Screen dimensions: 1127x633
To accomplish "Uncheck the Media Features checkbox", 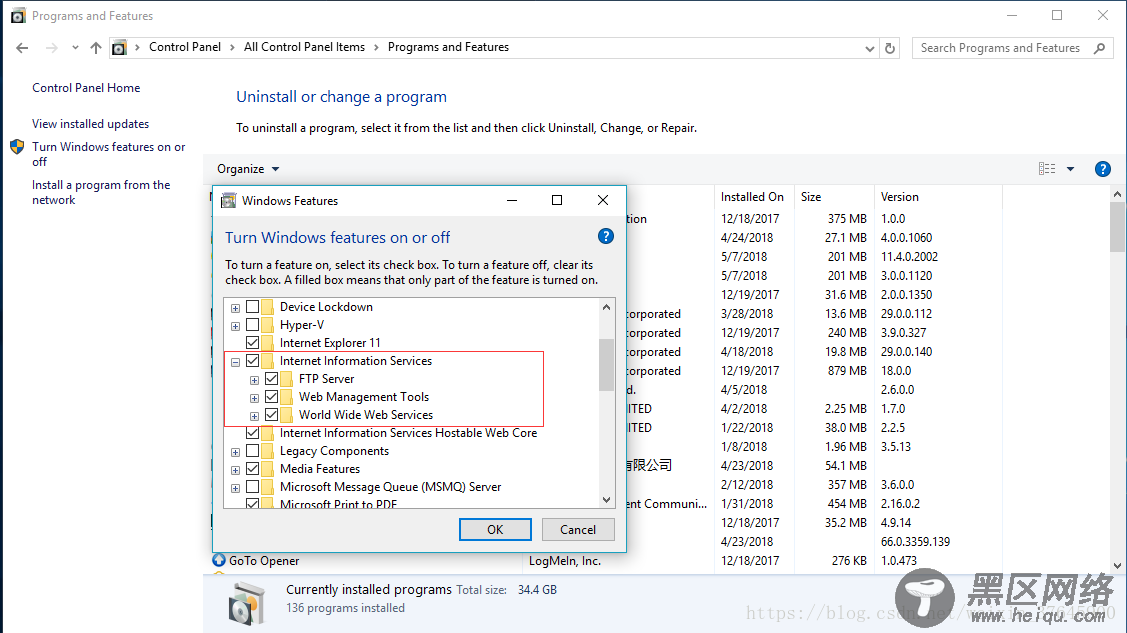I will [x=252, y=468].
